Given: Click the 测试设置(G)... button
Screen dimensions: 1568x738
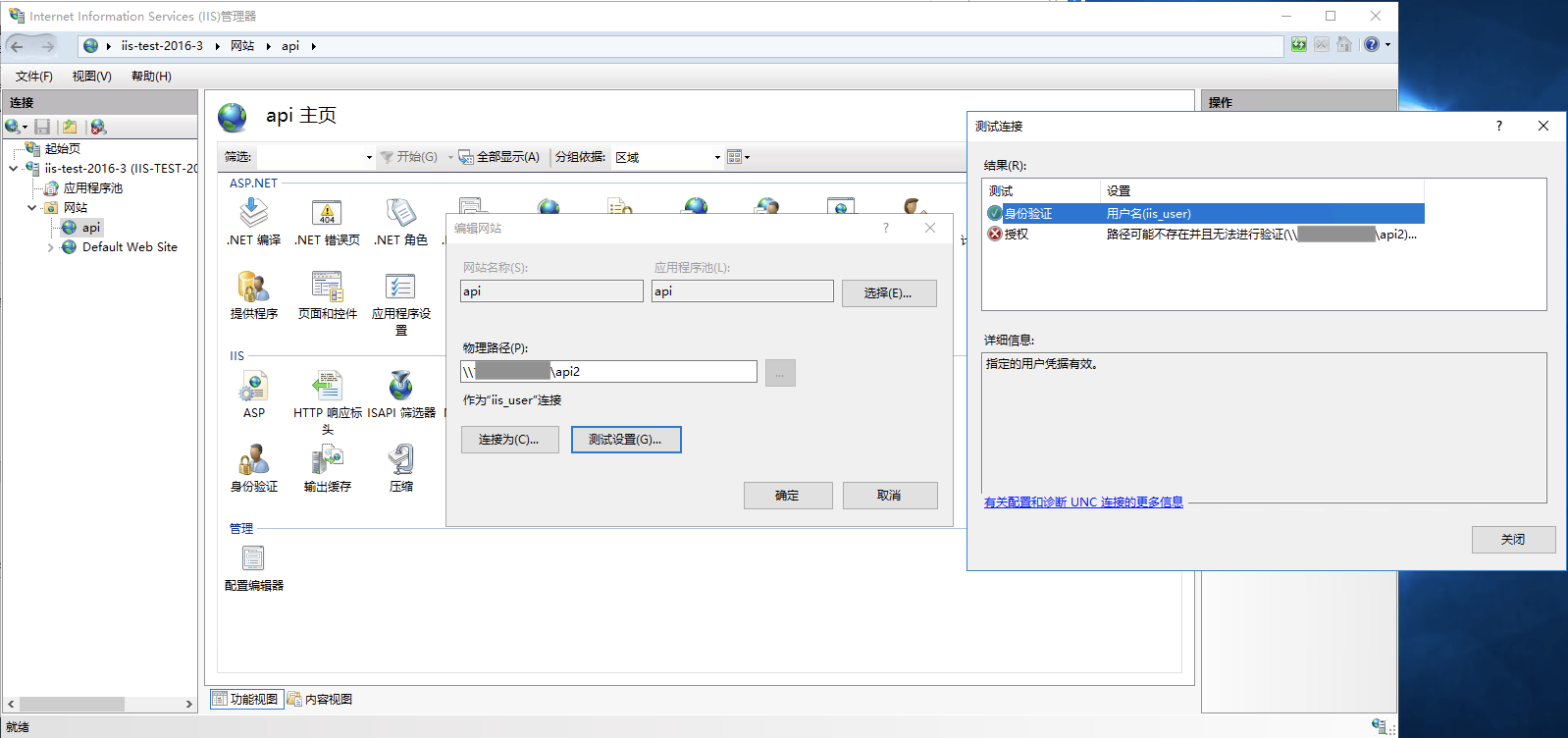Looking at the screenshot, I should pyautogui.click(x=626, y=440).
